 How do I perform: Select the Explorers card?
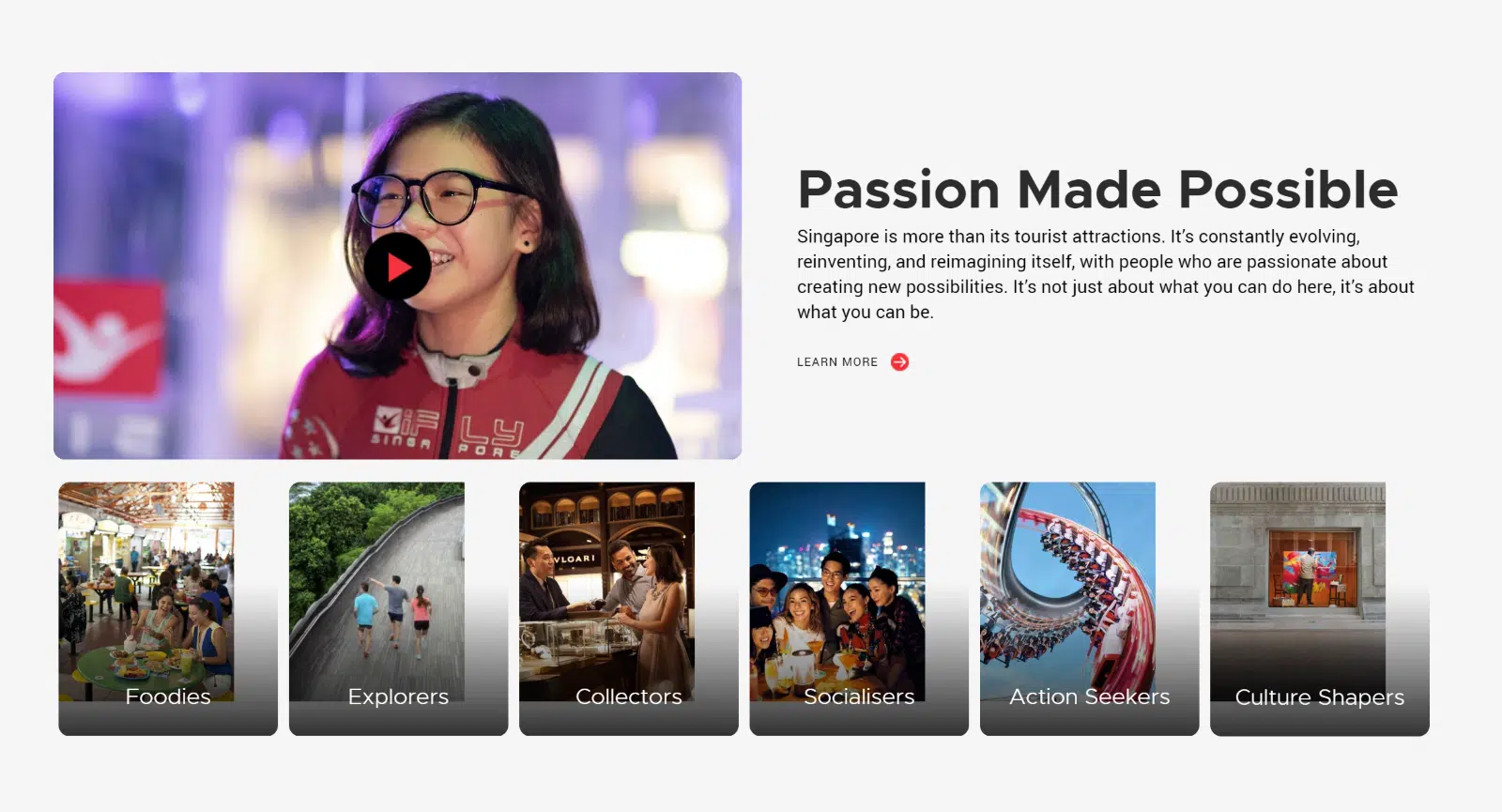point(398,608)
